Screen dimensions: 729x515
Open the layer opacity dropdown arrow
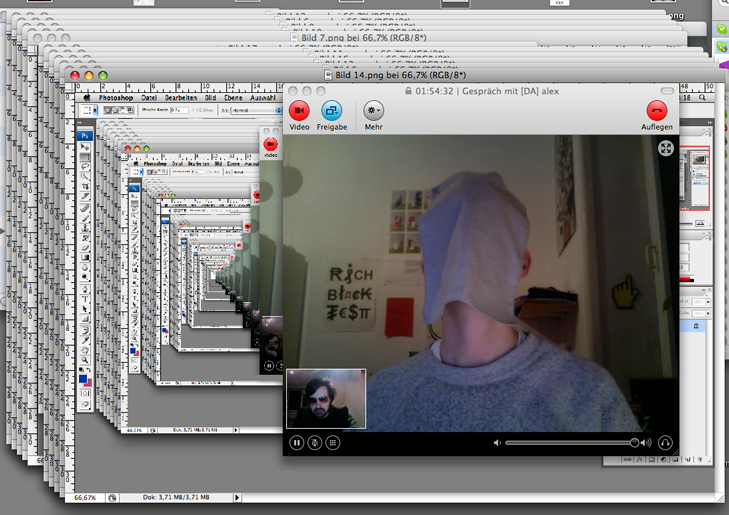[708, 302]
